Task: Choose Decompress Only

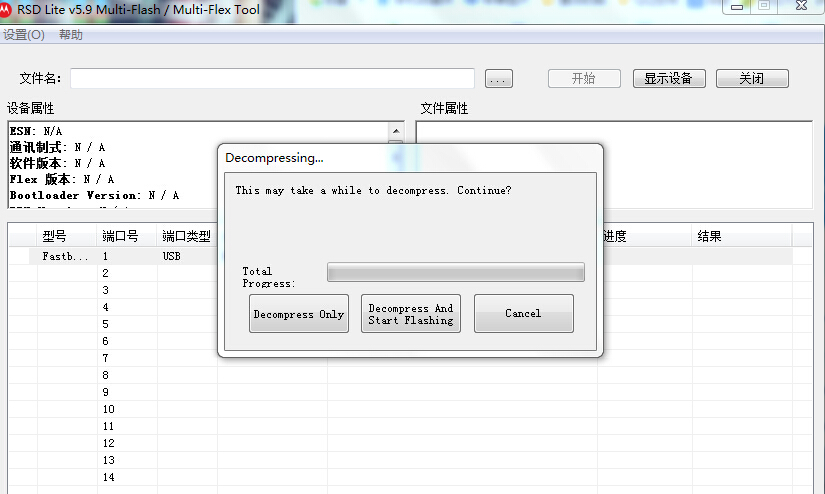Action: pos(298,314)
